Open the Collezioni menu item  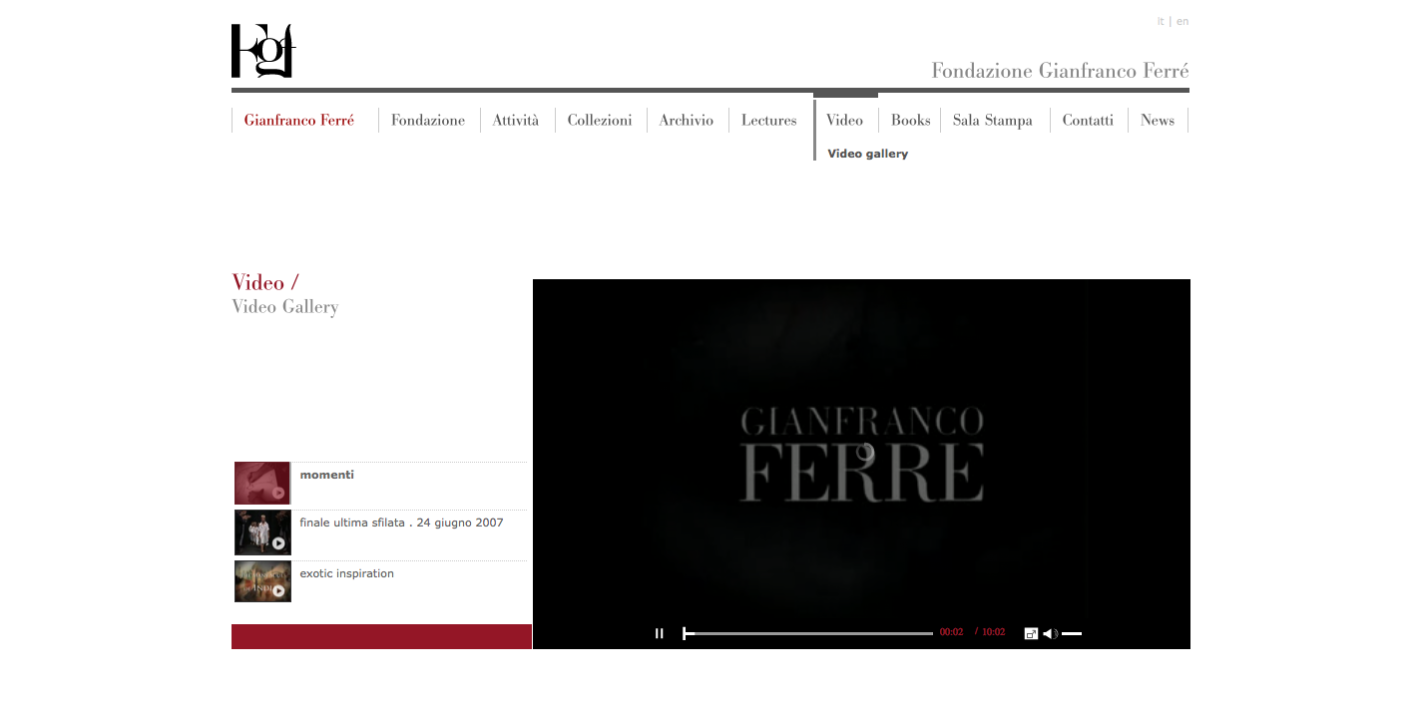point(600,120)
